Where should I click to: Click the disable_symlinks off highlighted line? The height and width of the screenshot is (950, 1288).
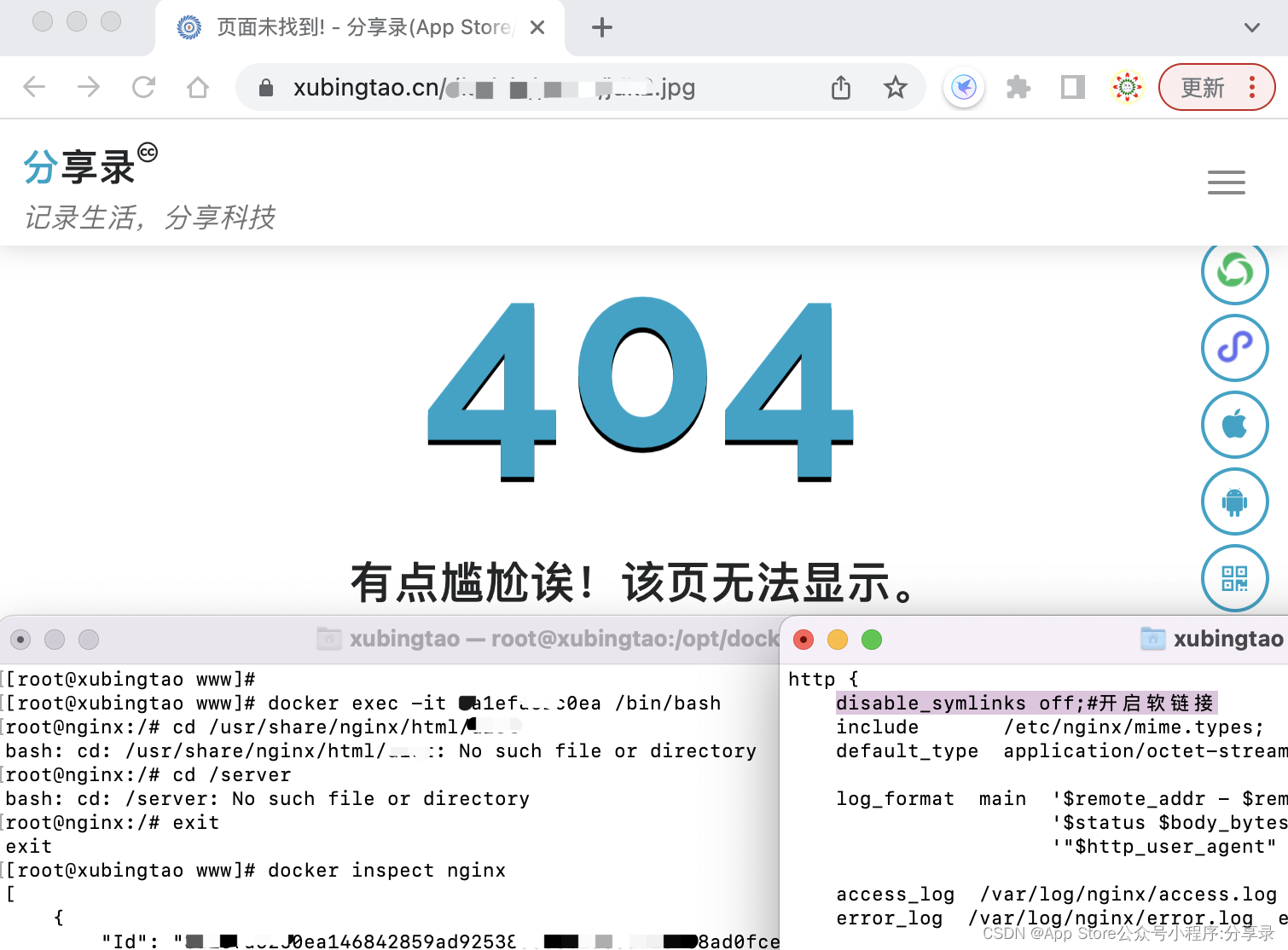1026,703
